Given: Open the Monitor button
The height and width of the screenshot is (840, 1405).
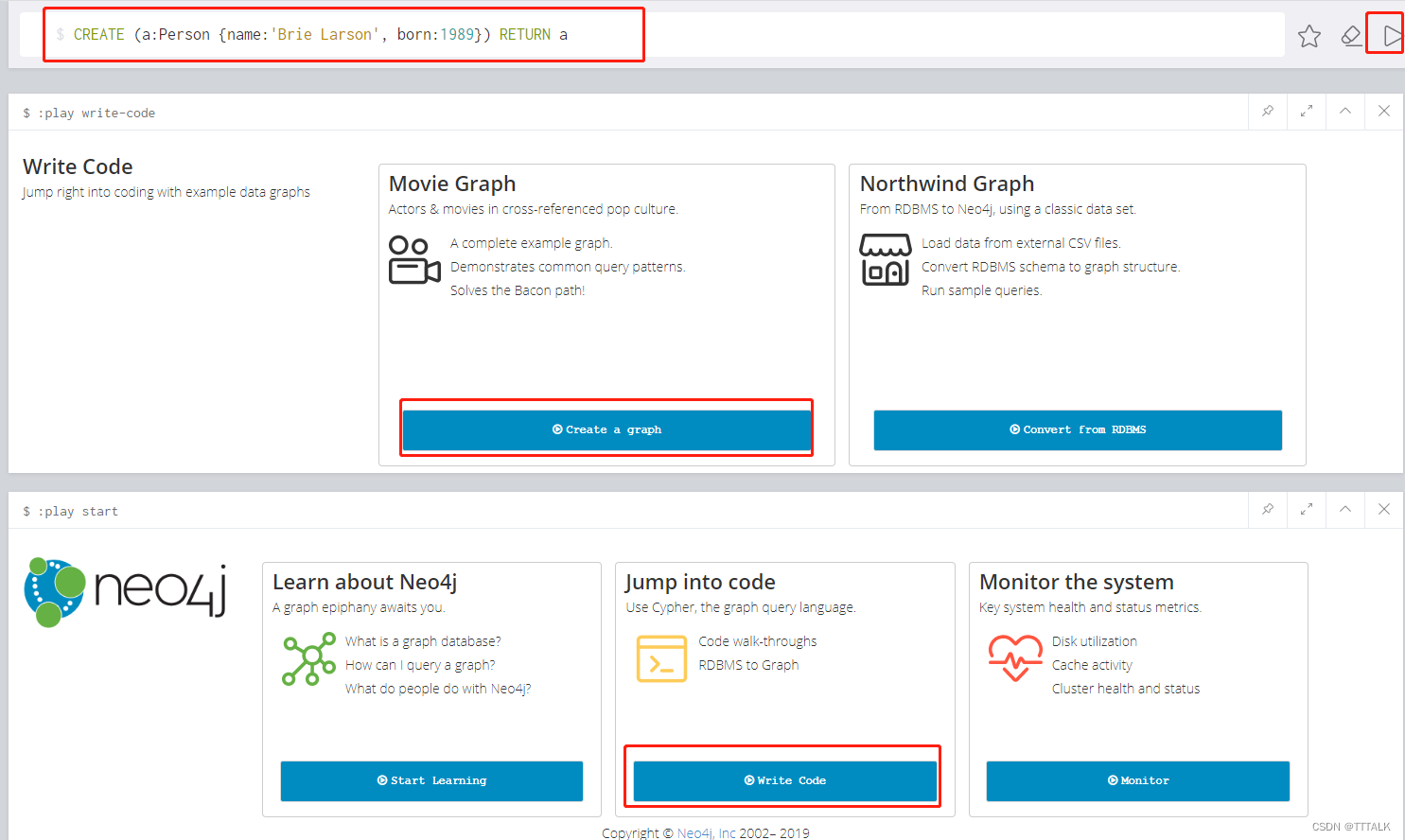Looking at the screenshot, I should (1138, 780).
